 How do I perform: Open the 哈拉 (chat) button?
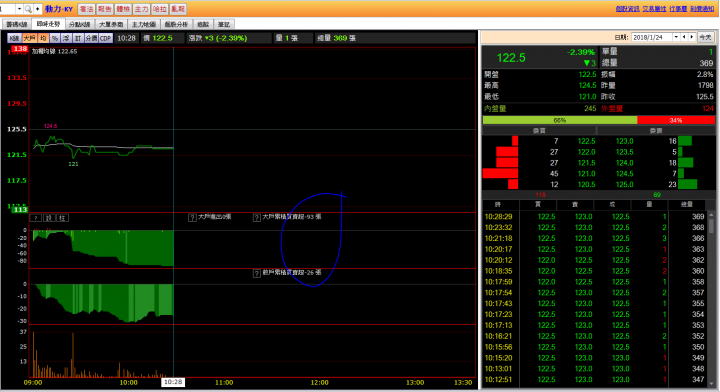pyautogui.click(x=160, y=9)
